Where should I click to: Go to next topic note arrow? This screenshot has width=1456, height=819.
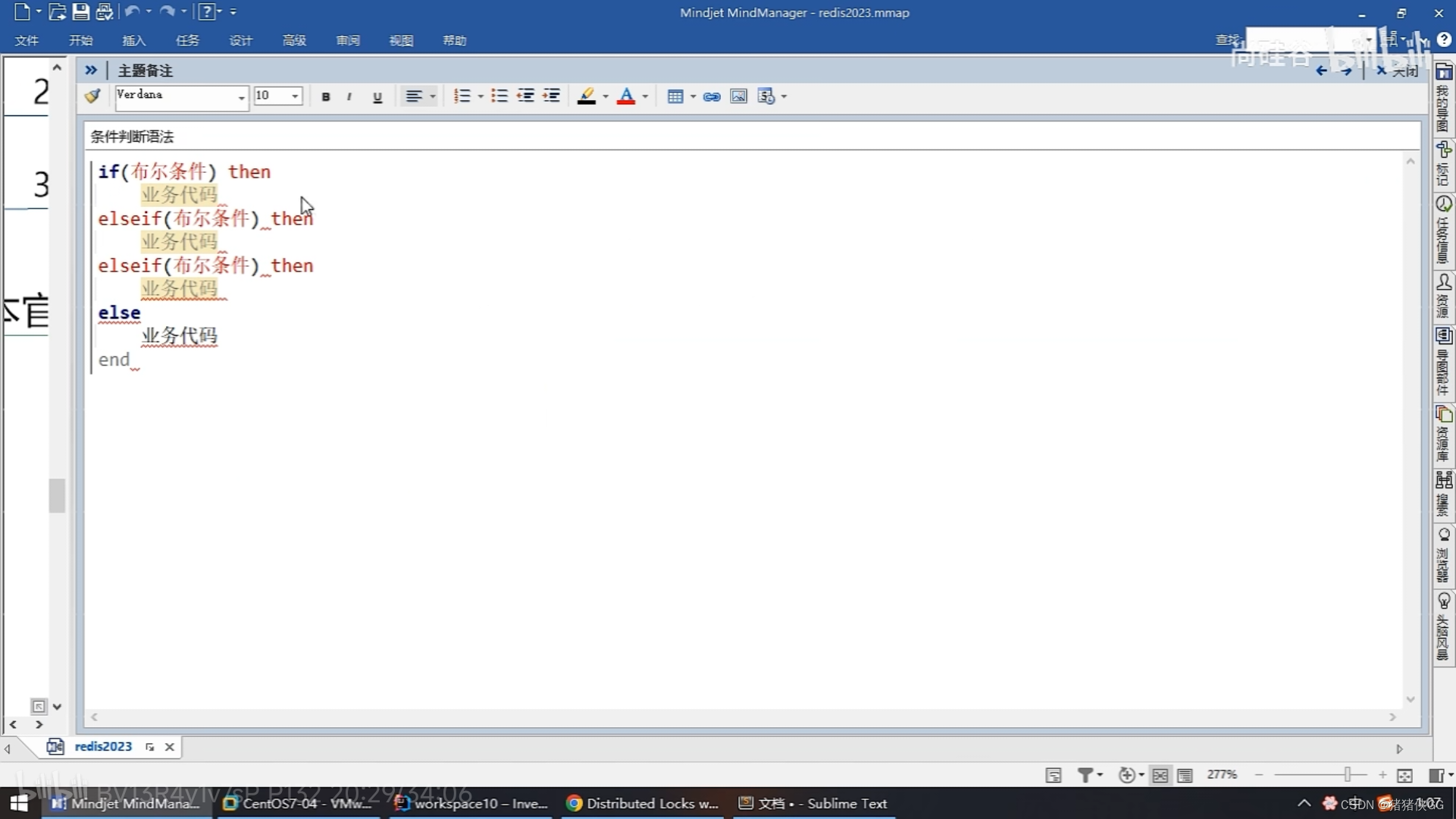[x=1346, y=71]
